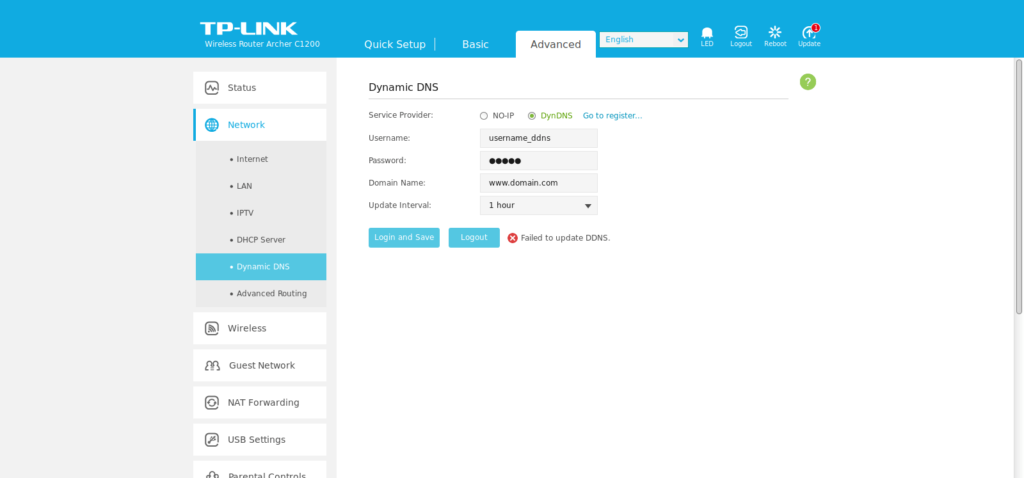Select the DynDNS radio button
Screen dimensions: 1024x478
(x=532, y=116)
